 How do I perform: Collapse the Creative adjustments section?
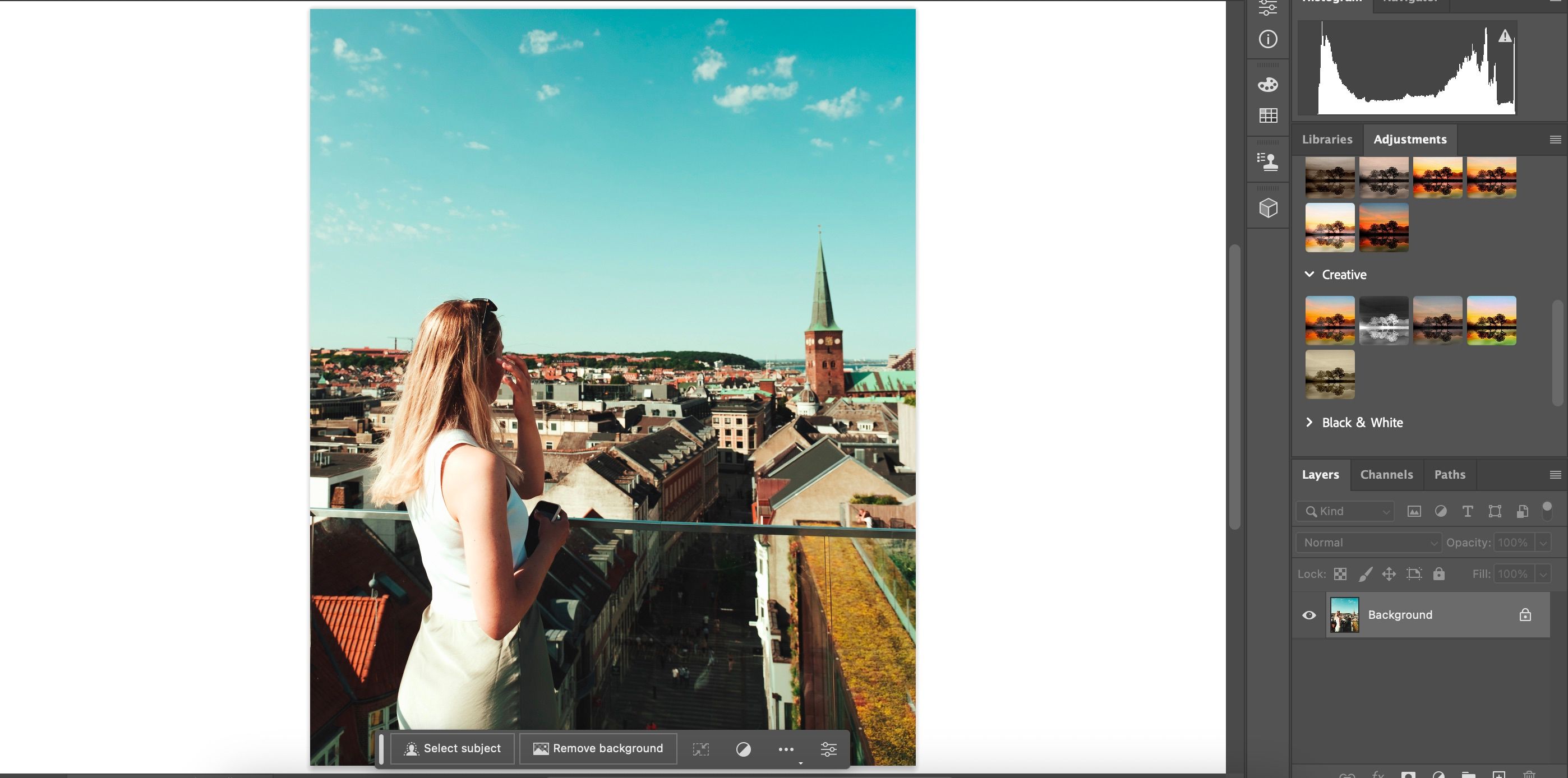[1309, 274]
